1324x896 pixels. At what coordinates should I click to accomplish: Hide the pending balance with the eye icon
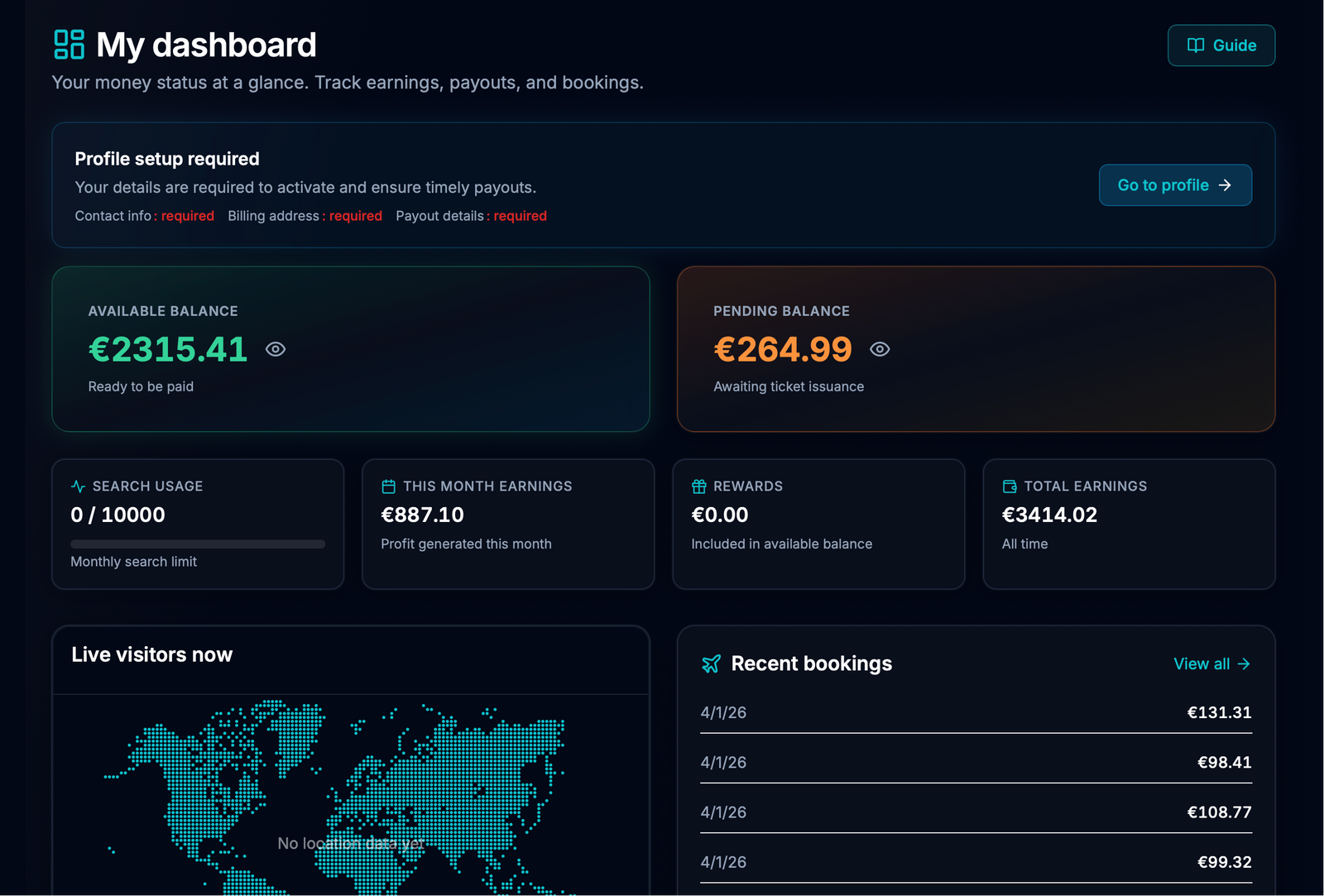[x=880, y=349]
